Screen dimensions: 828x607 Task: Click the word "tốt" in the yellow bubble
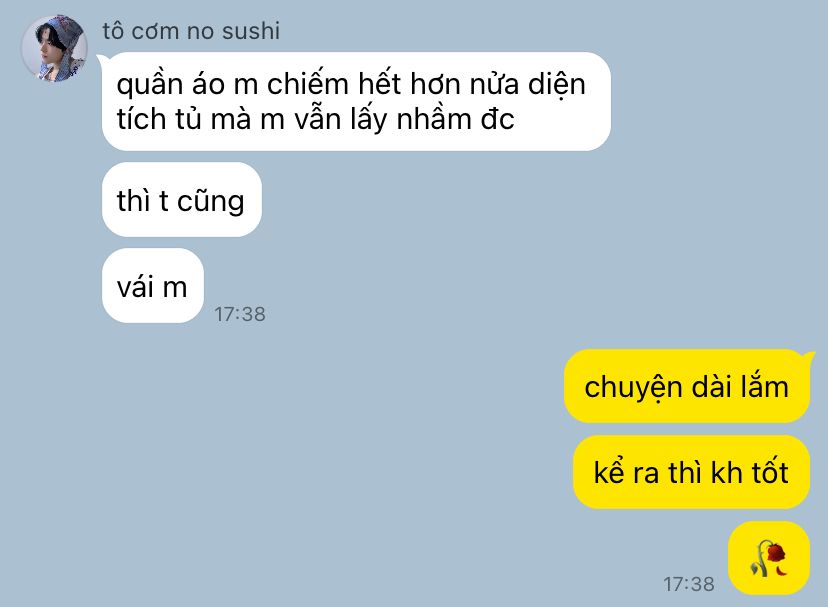click(769, 472)
